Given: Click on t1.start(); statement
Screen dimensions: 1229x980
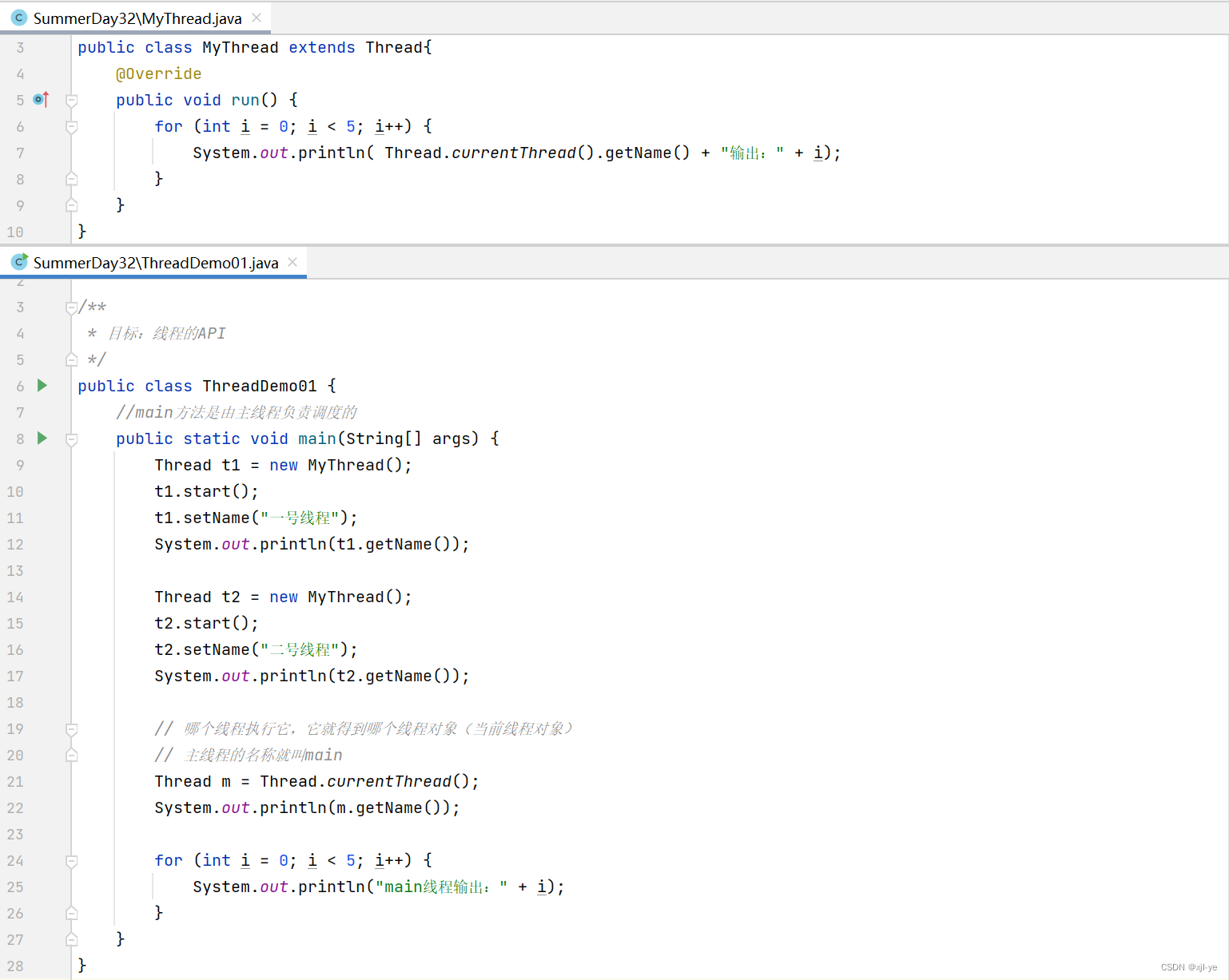Looking at the screenshot, I should (x=206, y=491).
